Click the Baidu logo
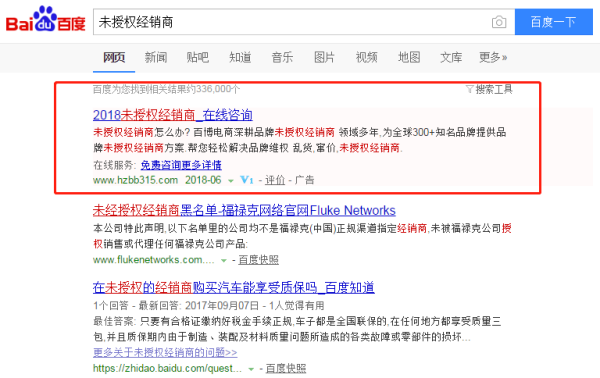This screenshot has height=378, width=600. pyautogui.click(x=46, y=19)
